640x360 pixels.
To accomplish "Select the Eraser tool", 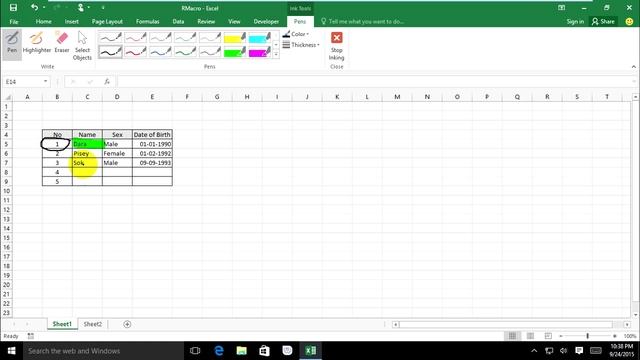I will point(62,43).
